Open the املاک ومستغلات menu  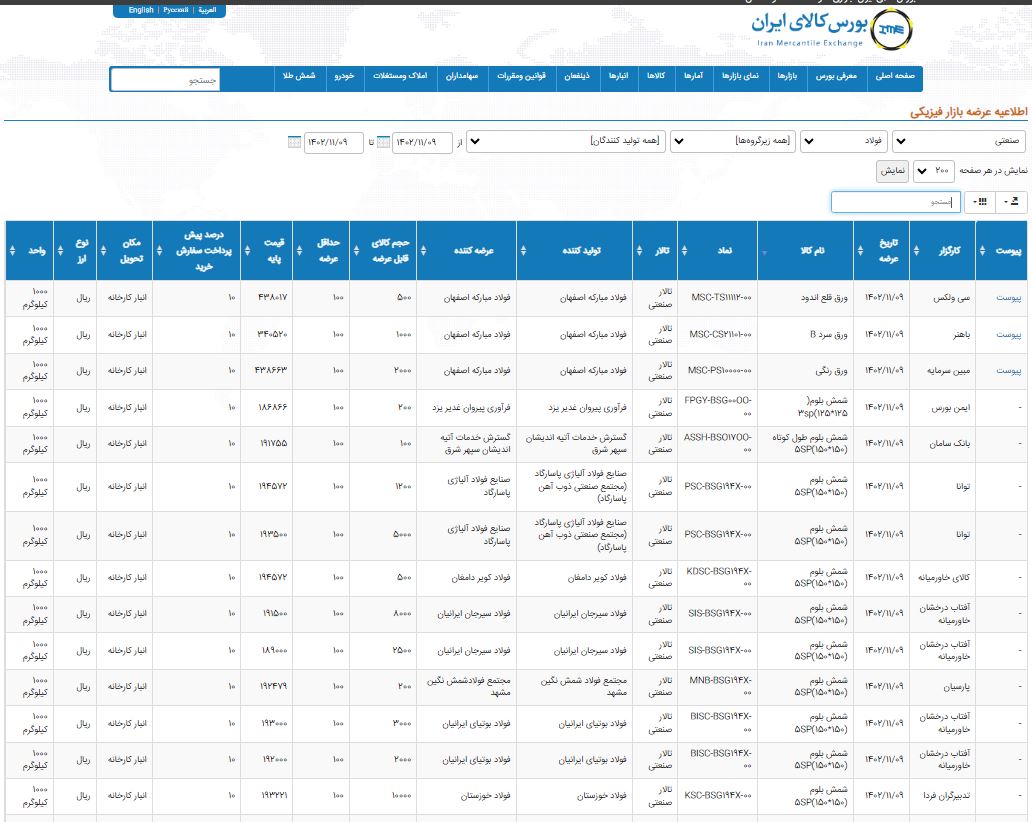pos(400,76)
